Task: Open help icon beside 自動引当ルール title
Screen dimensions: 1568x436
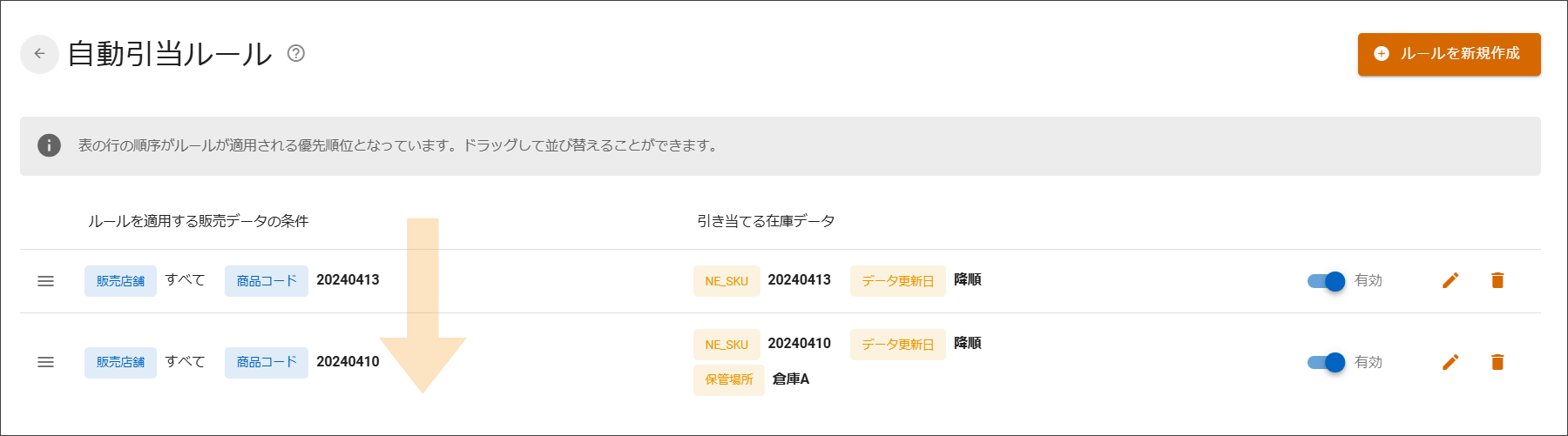Action: click(296, 54)
